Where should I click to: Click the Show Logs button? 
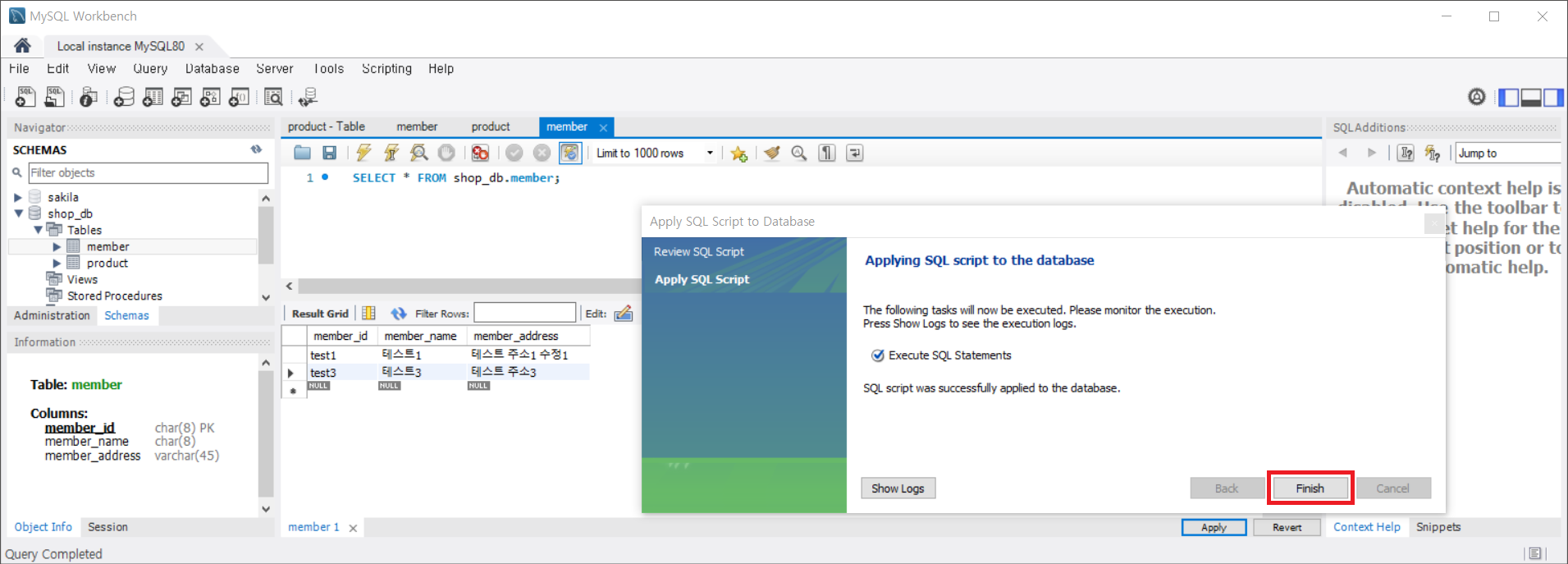coord(898,488)
